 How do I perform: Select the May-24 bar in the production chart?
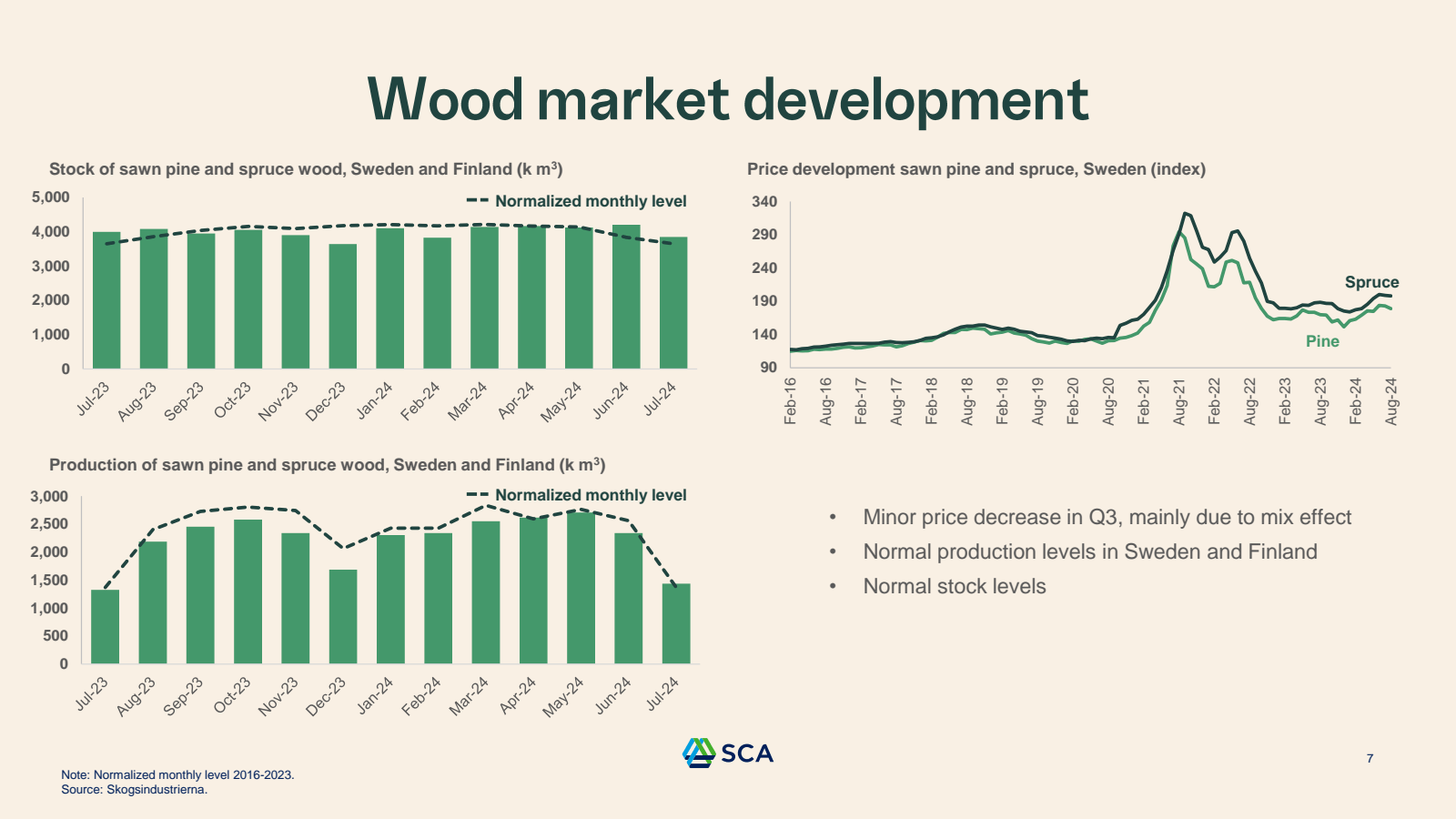tap(581, 588)
